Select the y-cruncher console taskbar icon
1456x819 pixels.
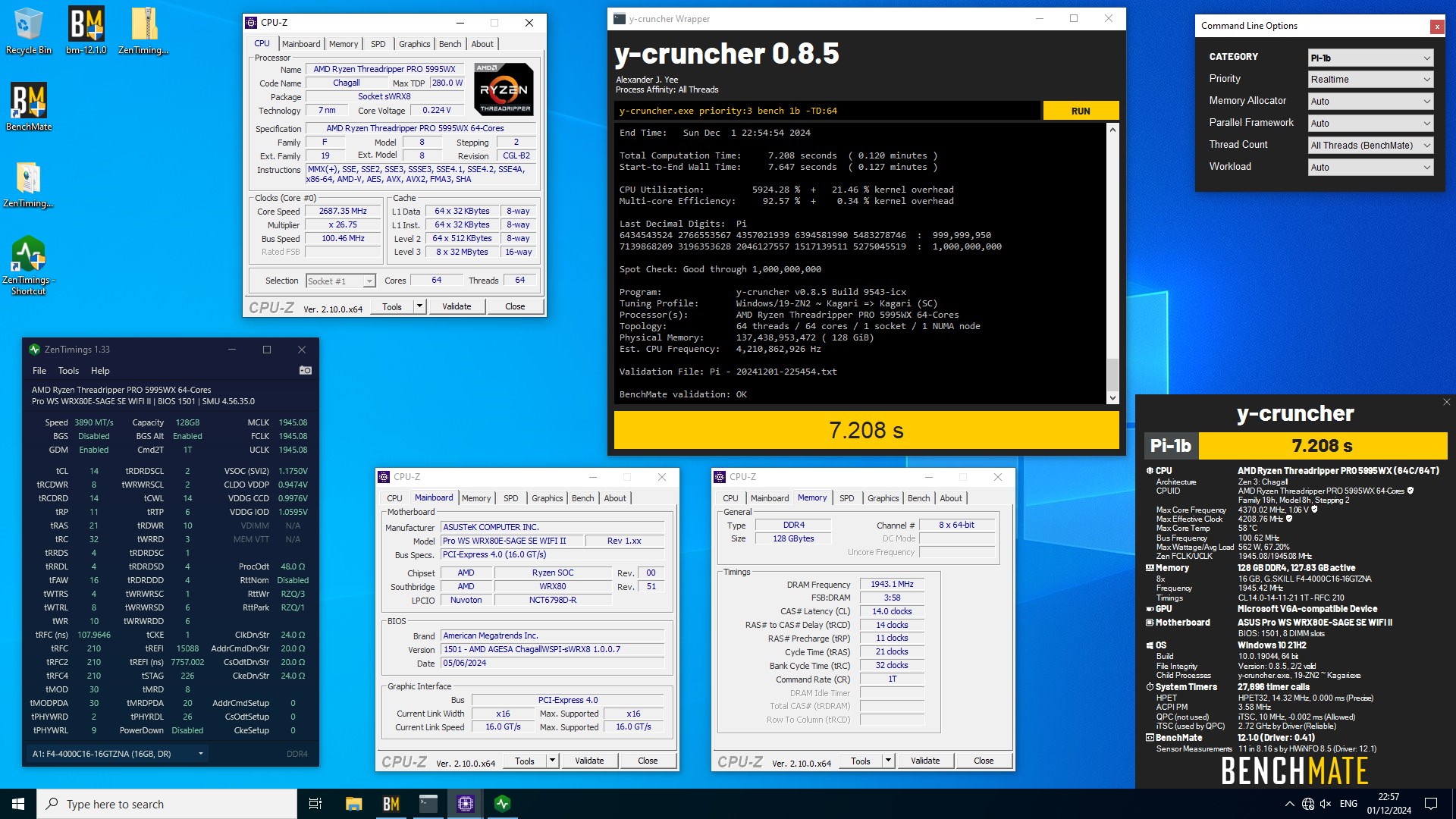coord(428,804)
